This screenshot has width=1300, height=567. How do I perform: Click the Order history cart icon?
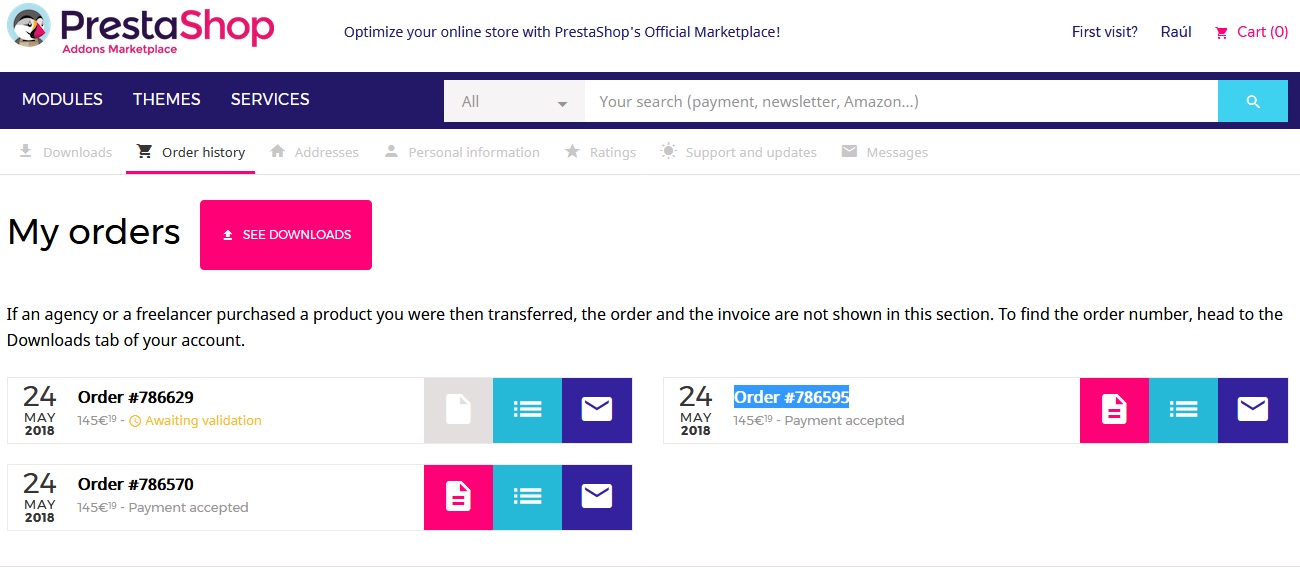click(144, 151)
